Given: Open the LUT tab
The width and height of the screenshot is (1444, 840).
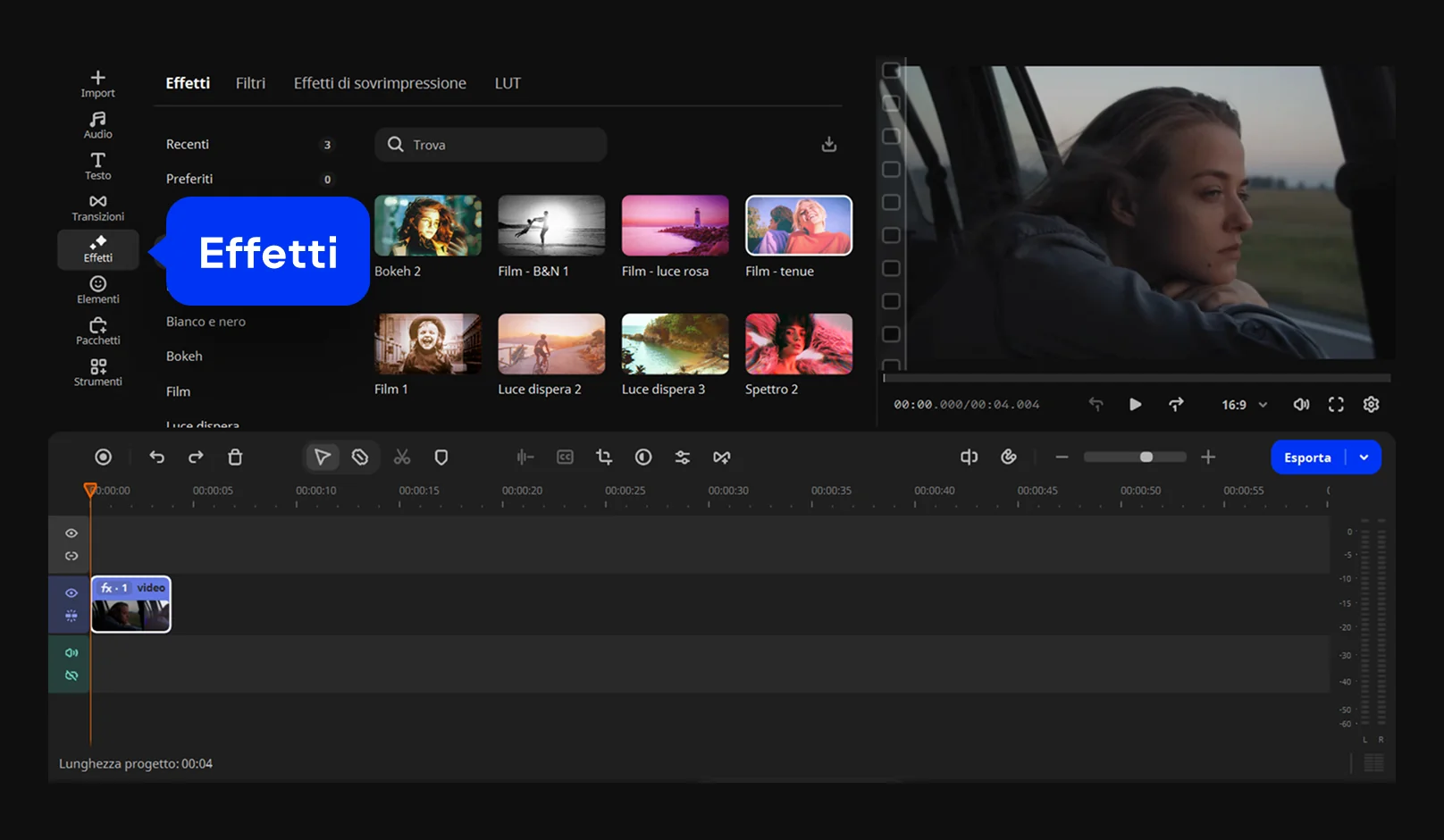Looking at the screenshot, I should coord(508,83).
